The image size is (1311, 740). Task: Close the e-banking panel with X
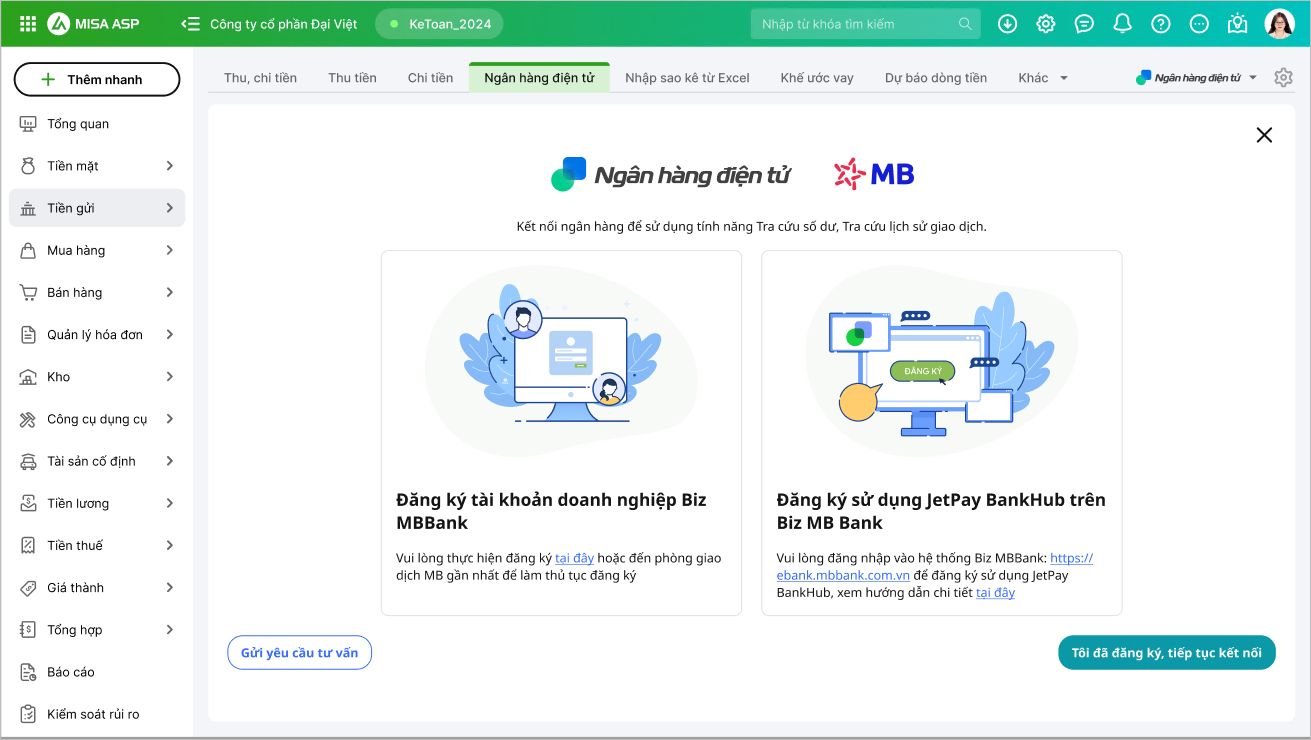click(x=1264, y=135)
